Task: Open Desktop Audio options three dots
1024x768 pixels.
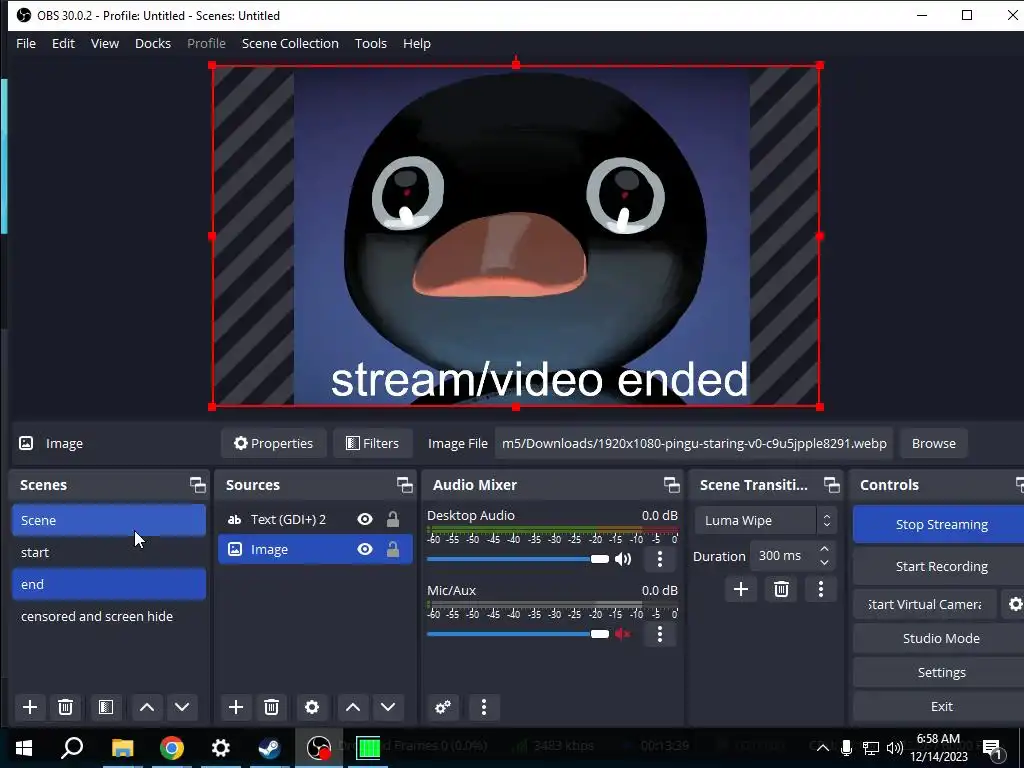Action: [x=660, y=559]
